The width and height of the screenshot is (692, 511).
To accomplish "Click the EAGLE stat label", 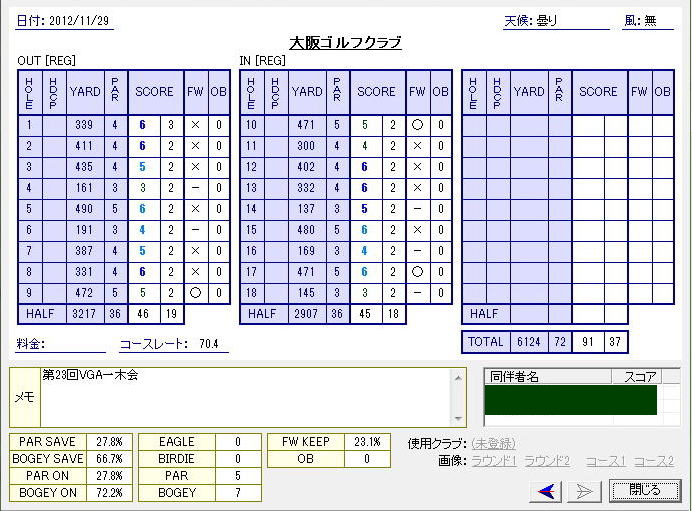I will (177, 442).
